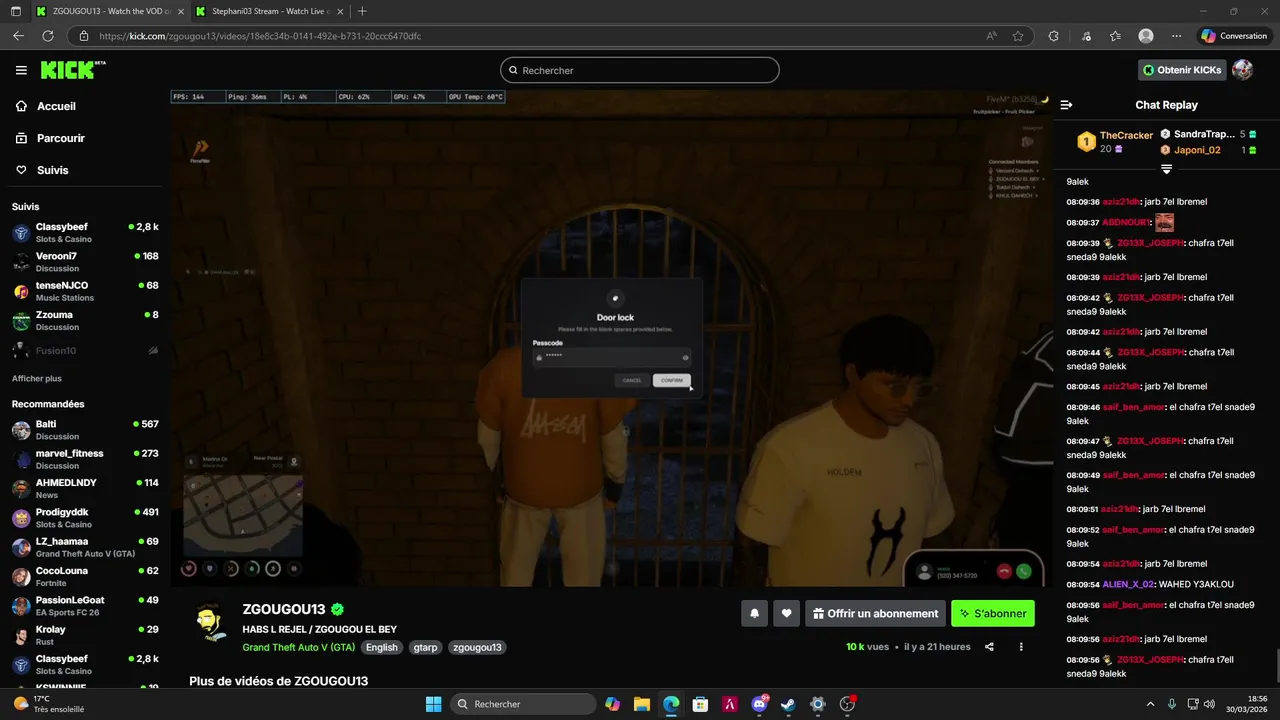Image resolution: width=1280 pixels, height=720 pixels.
Task: Open the Windows Start menu
Action: pyautogui.click(x=433, y=704)
